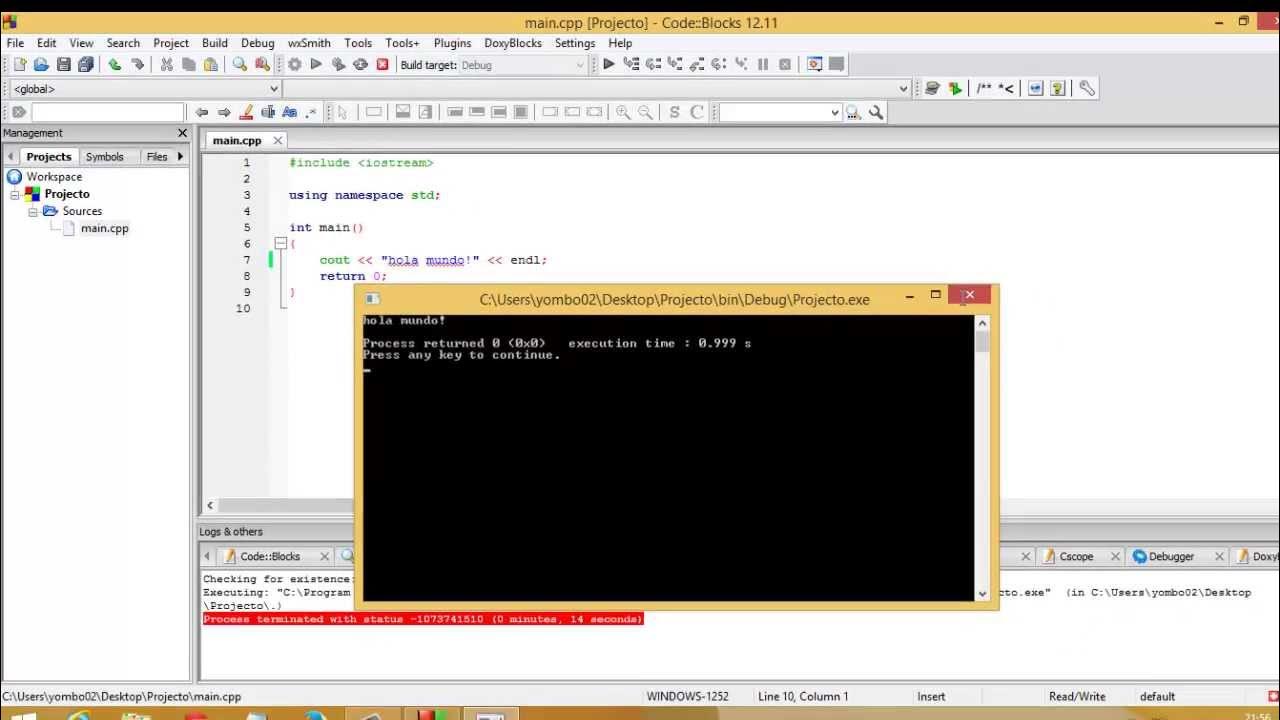Open File menu
1280x720 pixels.
click(x=16, y=43)
